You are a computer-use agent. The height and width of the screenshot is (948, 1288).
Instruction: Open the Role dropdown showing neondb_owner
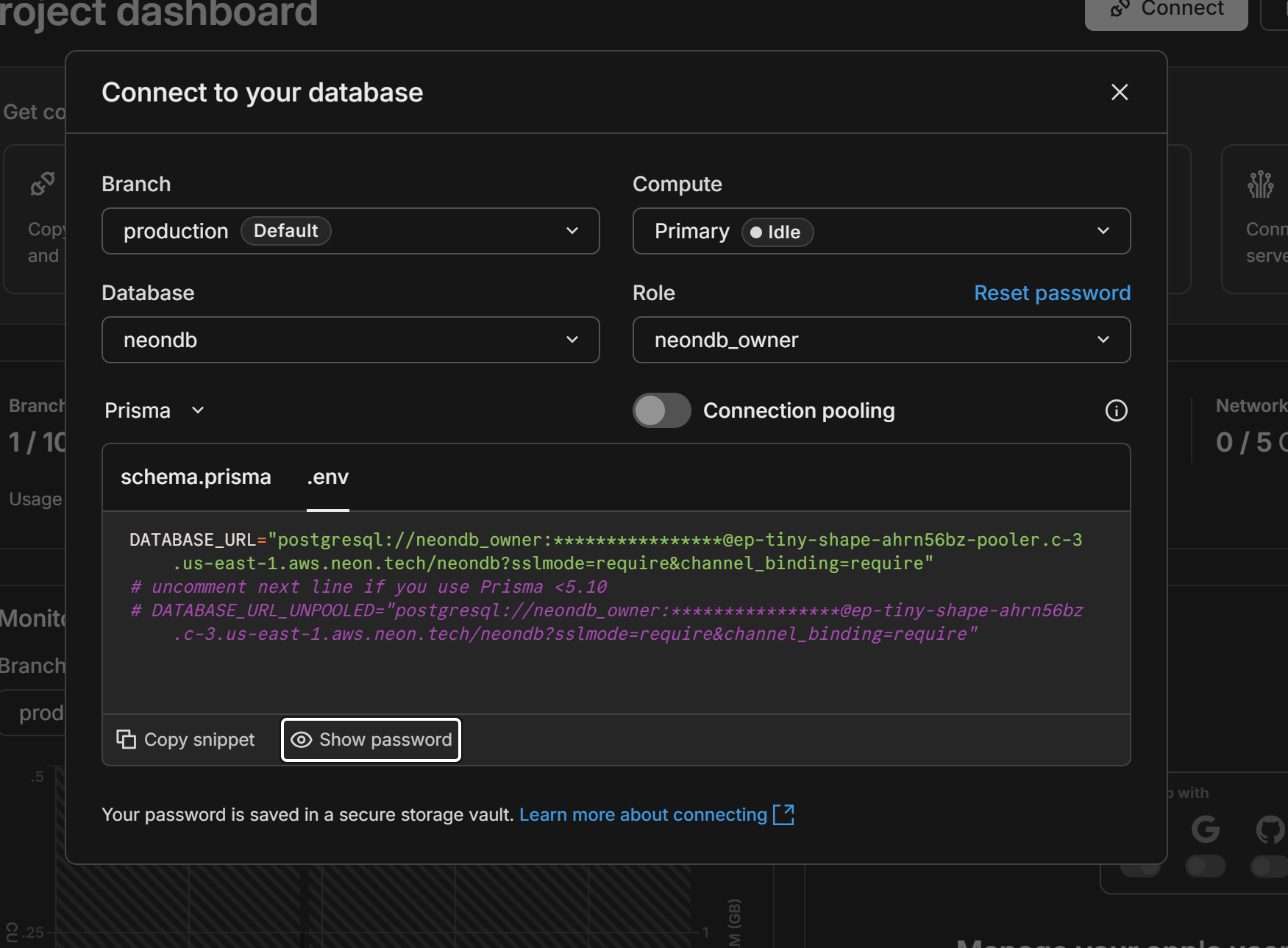click(880, 340)
